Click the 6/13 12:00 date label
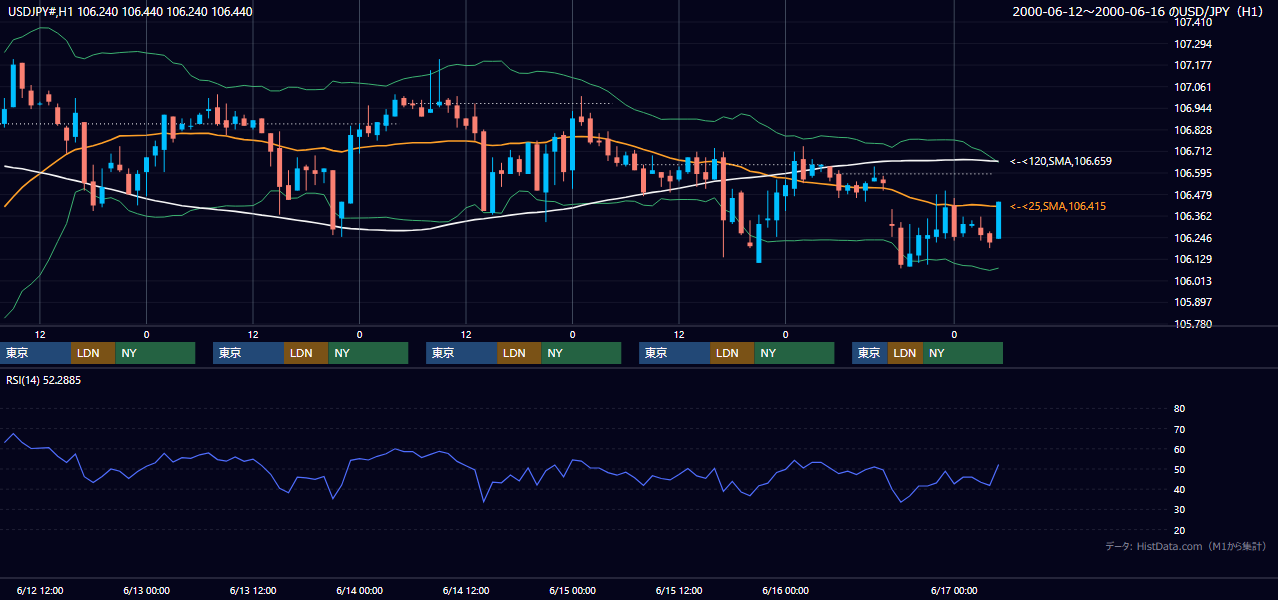The width and height of the screenshot is (1278, 600). tap(253, 590)
